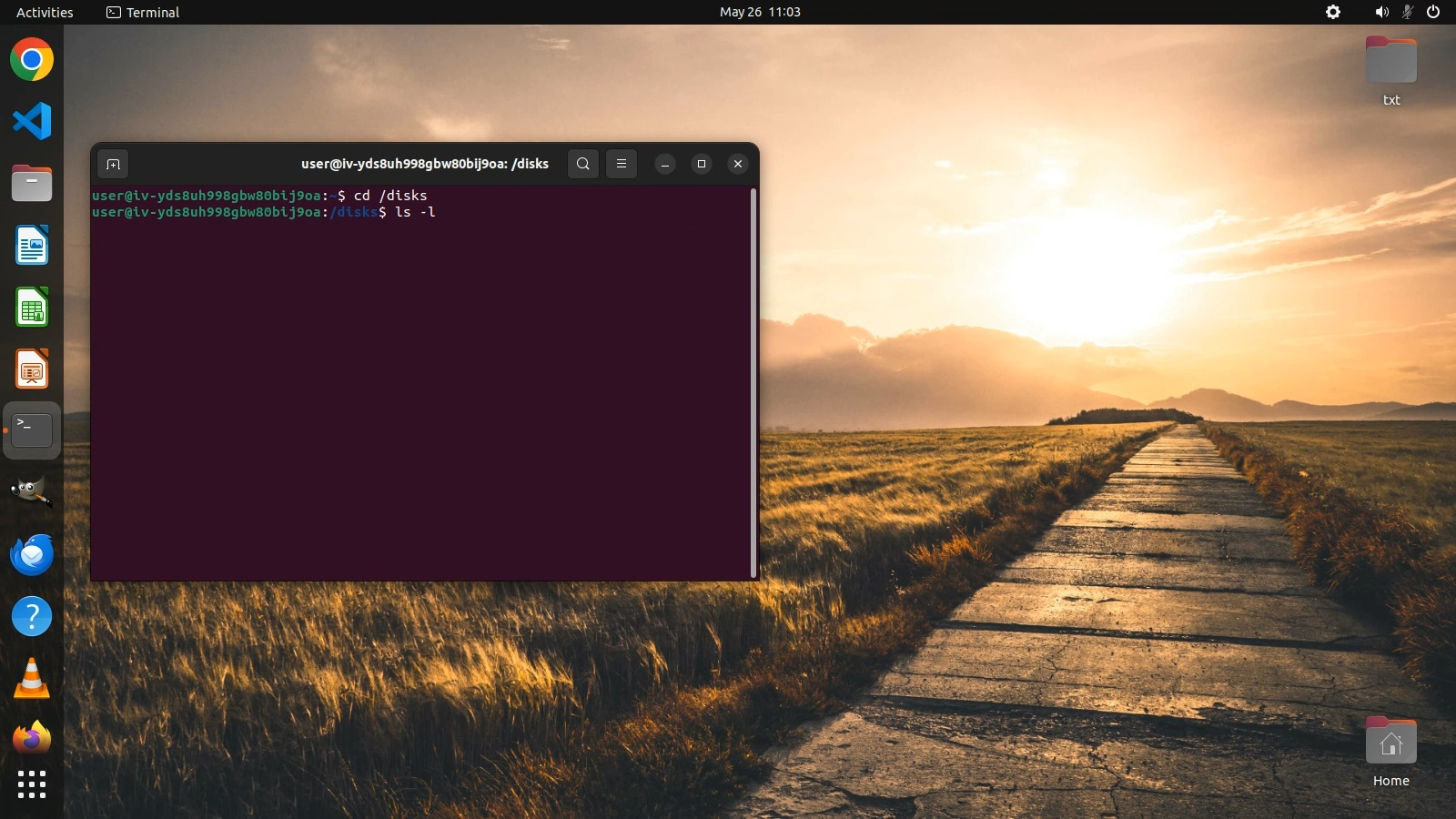
Task: Show all applications grid
Action: pos(32,784)
